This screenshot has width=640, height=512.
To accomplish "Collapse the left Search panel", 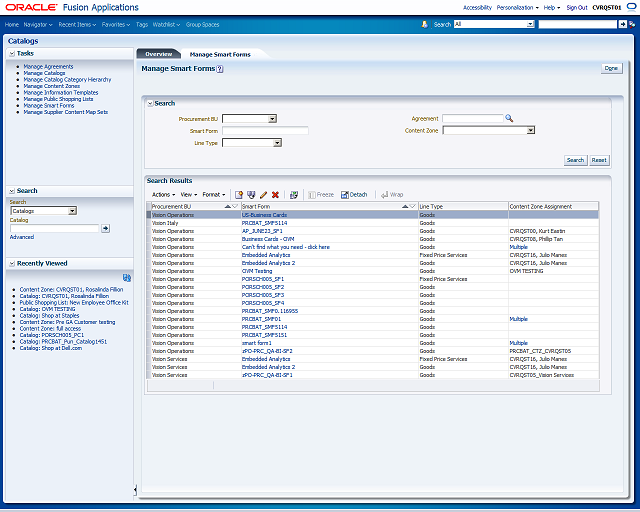I will click(x=12, y=191).
